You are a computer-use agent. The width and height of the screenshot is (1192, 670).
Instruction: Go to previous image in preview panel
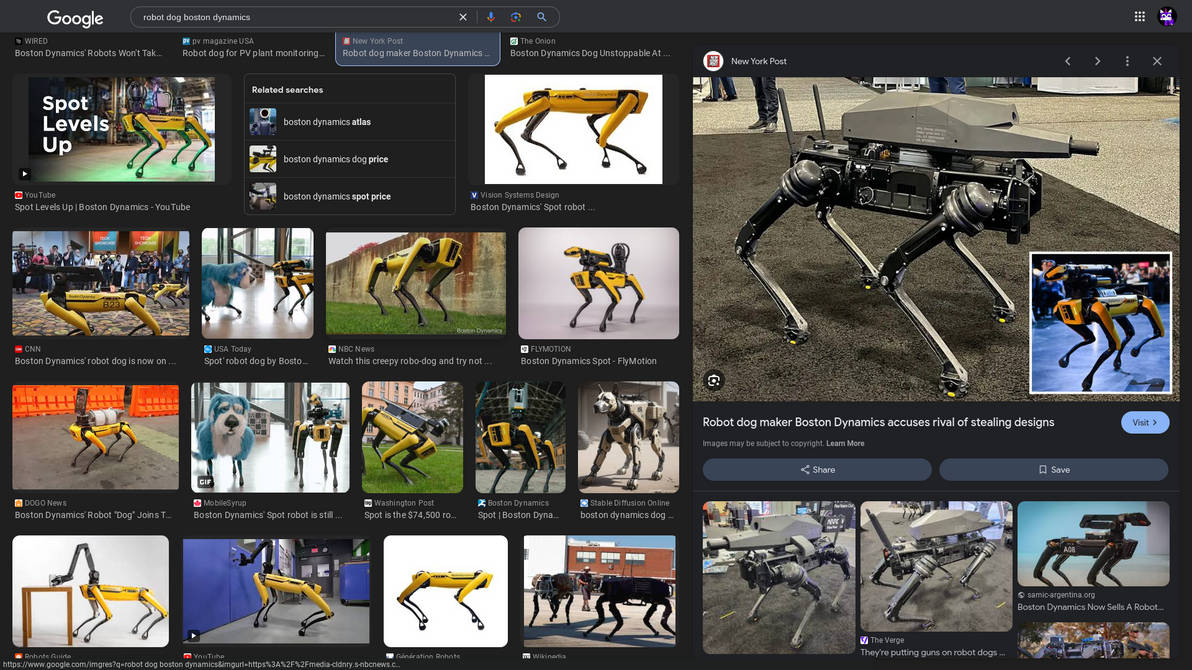tap(1067, 61)
